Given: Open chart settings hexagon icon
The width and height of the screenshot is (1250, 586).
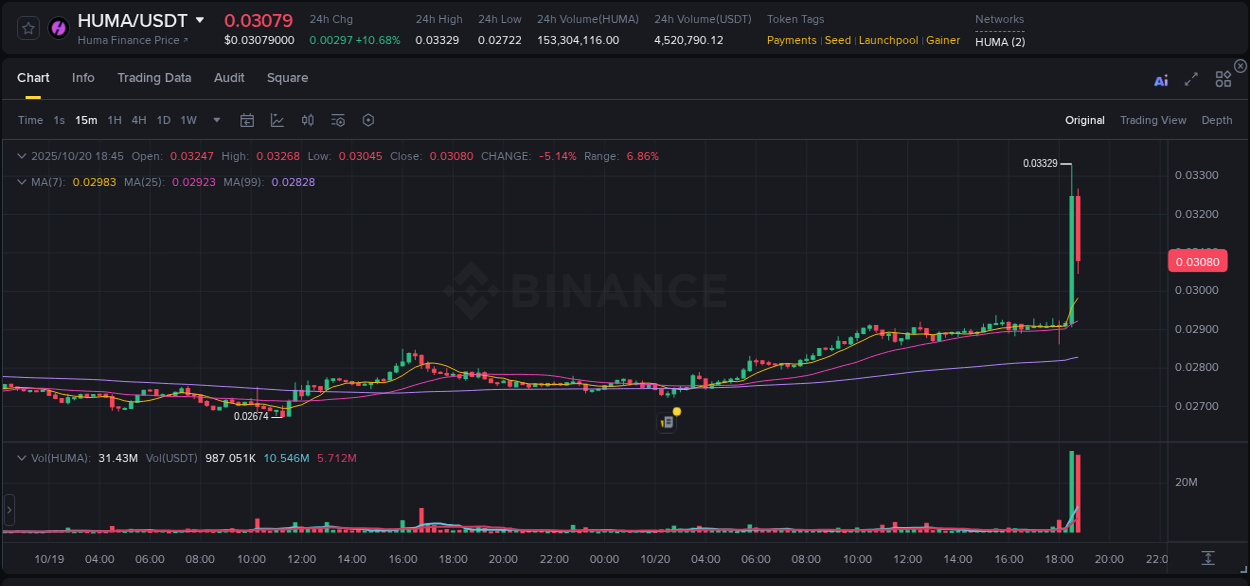Looking at the screenshot, I should click(368, 120).
